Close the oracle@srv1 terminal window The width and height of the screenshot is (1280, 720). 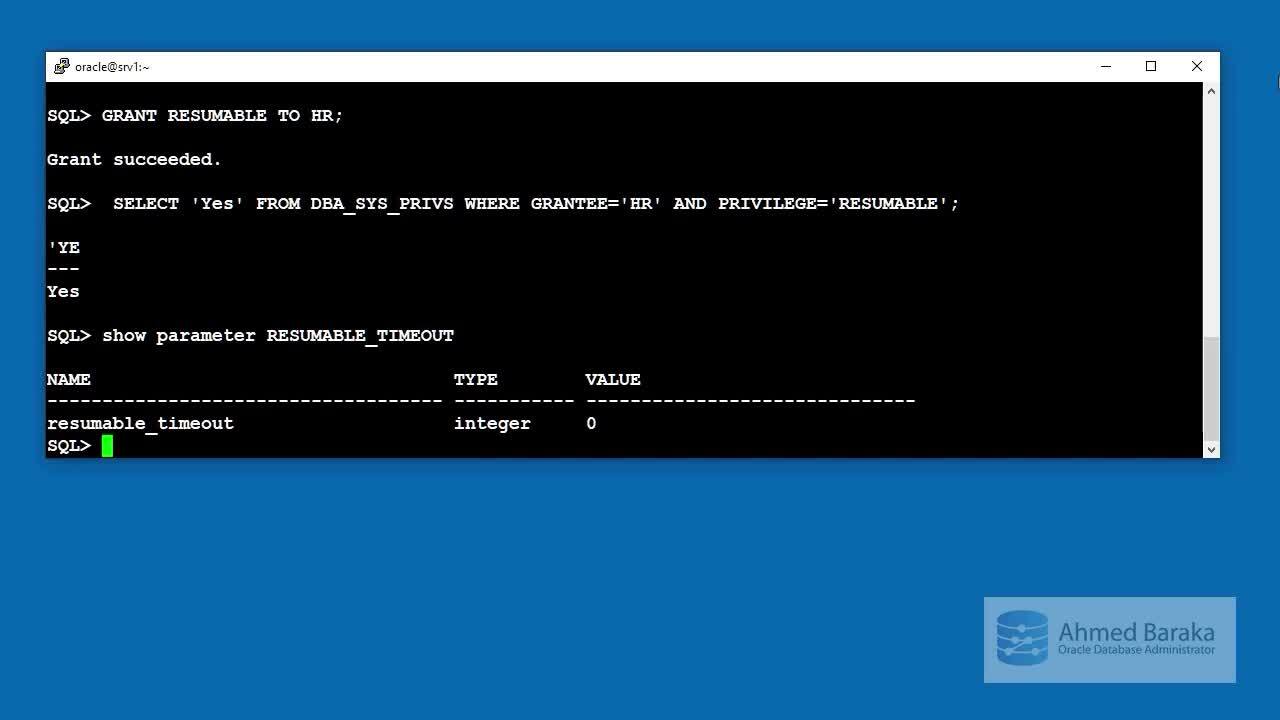coord(1196,67)
